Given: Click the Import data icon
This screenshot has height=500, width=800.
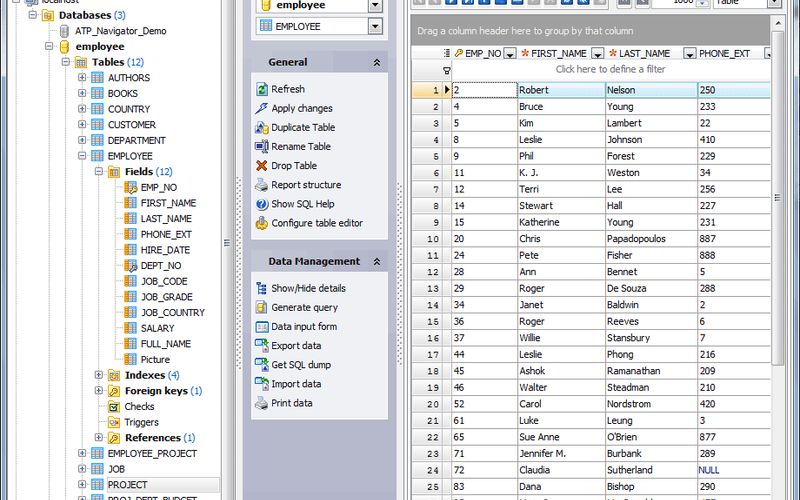Looking at the screenshot, I should pos(262,384).
